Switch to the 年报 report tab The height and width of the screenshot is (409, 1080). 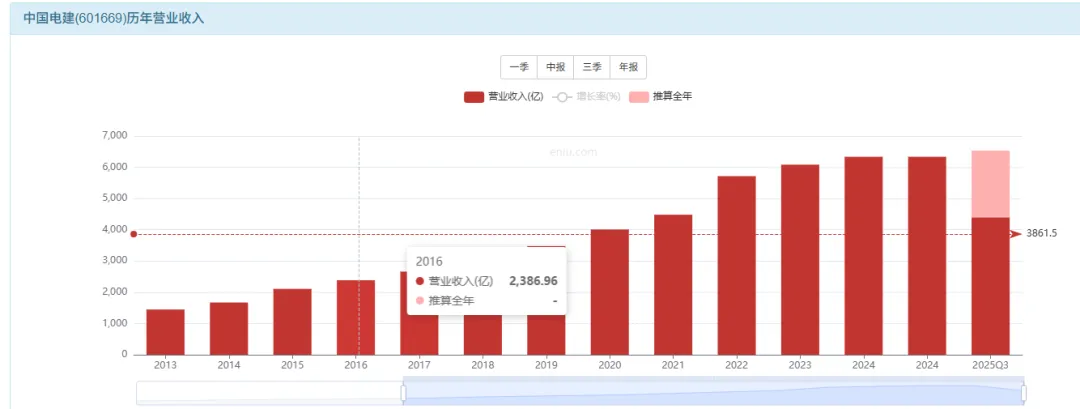tap(628, 67)
